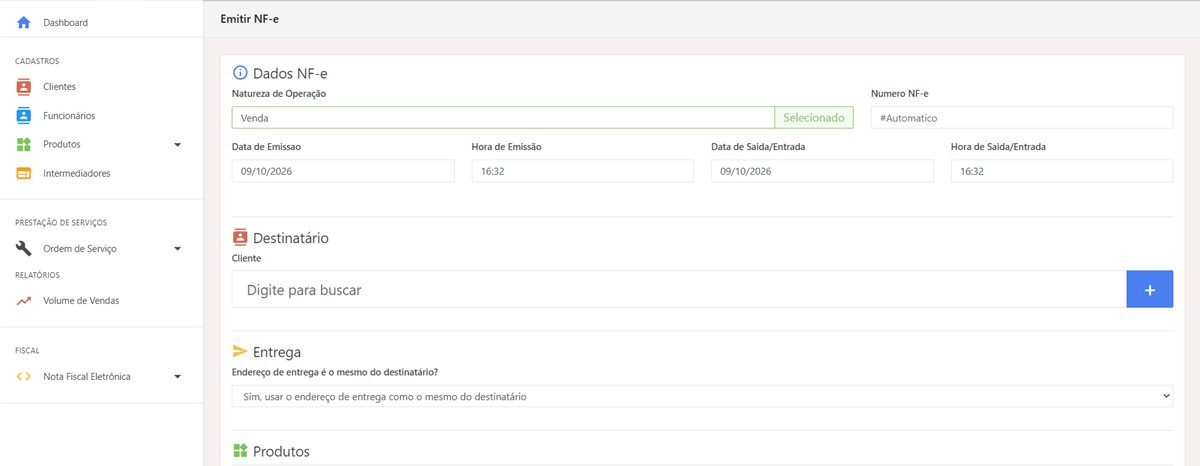Expand the Ordem de Serviço submenu arrow

(x=177, y=248)
